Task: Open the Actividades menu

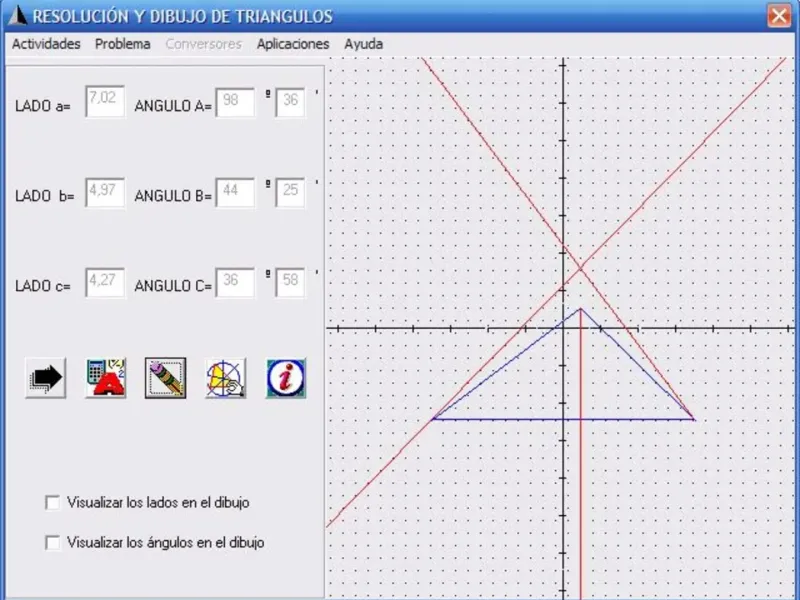Action: 46,44
